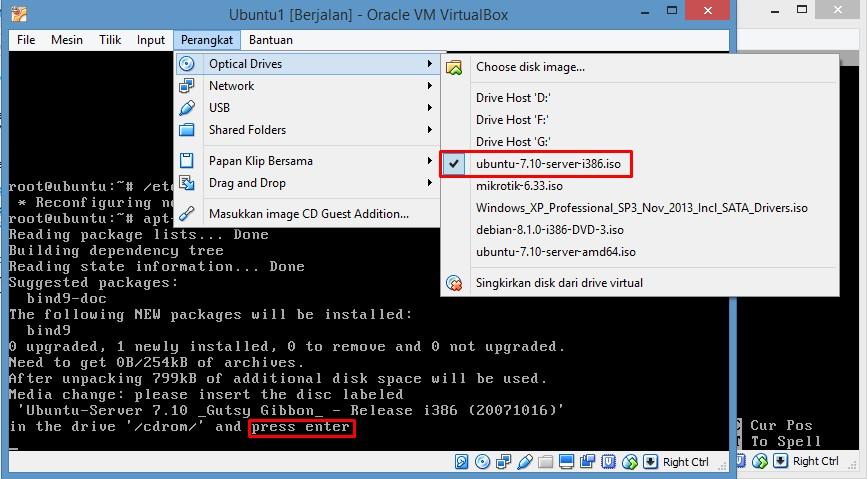Maximize the Ubuntu1 VirtualBox window
Viewport: 867px width, 479px height.
click(x=672, y=11)
